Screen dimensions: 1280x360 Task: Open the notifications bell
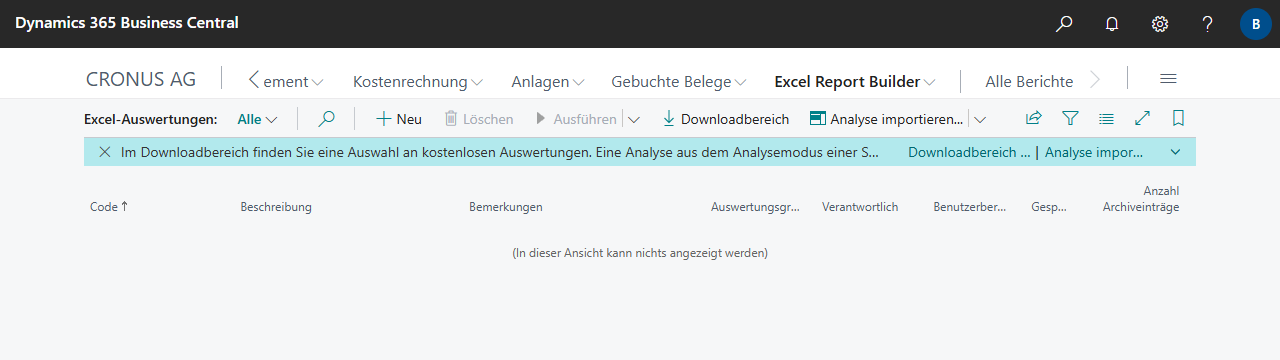1112,24
